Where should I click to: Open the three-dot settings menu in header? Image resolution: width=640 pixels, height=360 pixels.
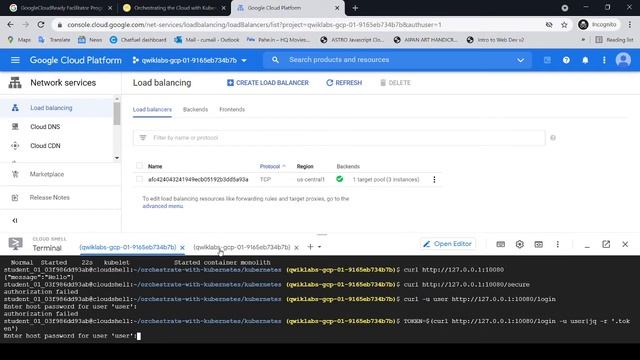point(604,60)
